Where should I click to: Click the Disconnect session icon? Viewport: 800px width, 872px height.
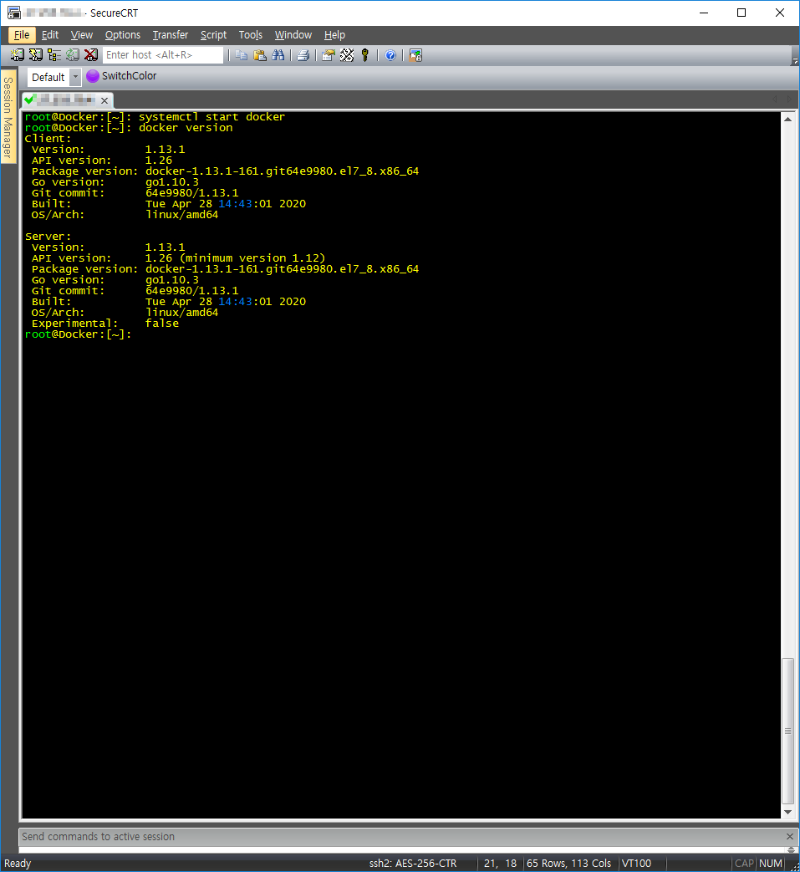click(91, 55)
